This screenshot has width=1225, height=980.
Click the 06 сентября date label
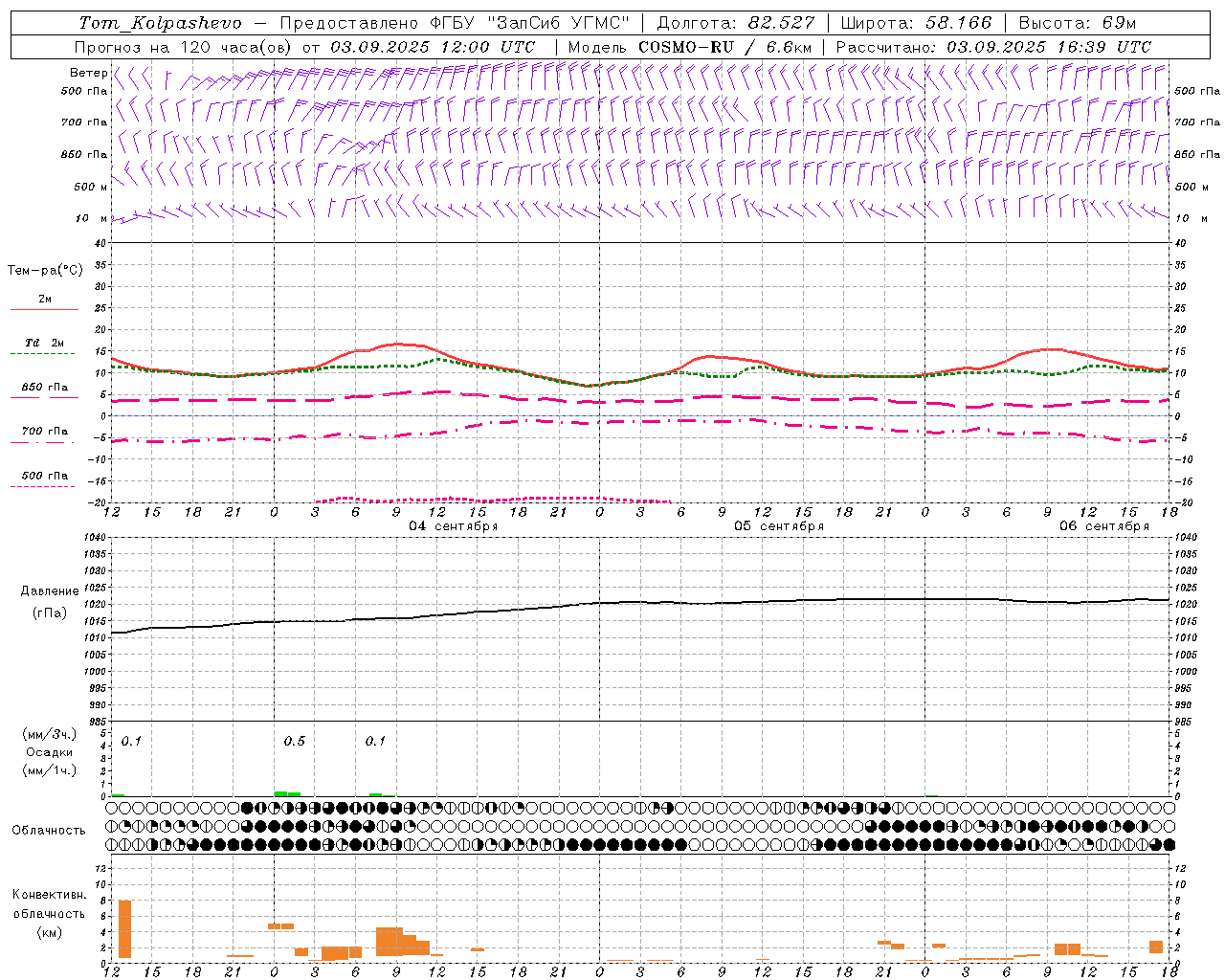(x=1104, y=526)
